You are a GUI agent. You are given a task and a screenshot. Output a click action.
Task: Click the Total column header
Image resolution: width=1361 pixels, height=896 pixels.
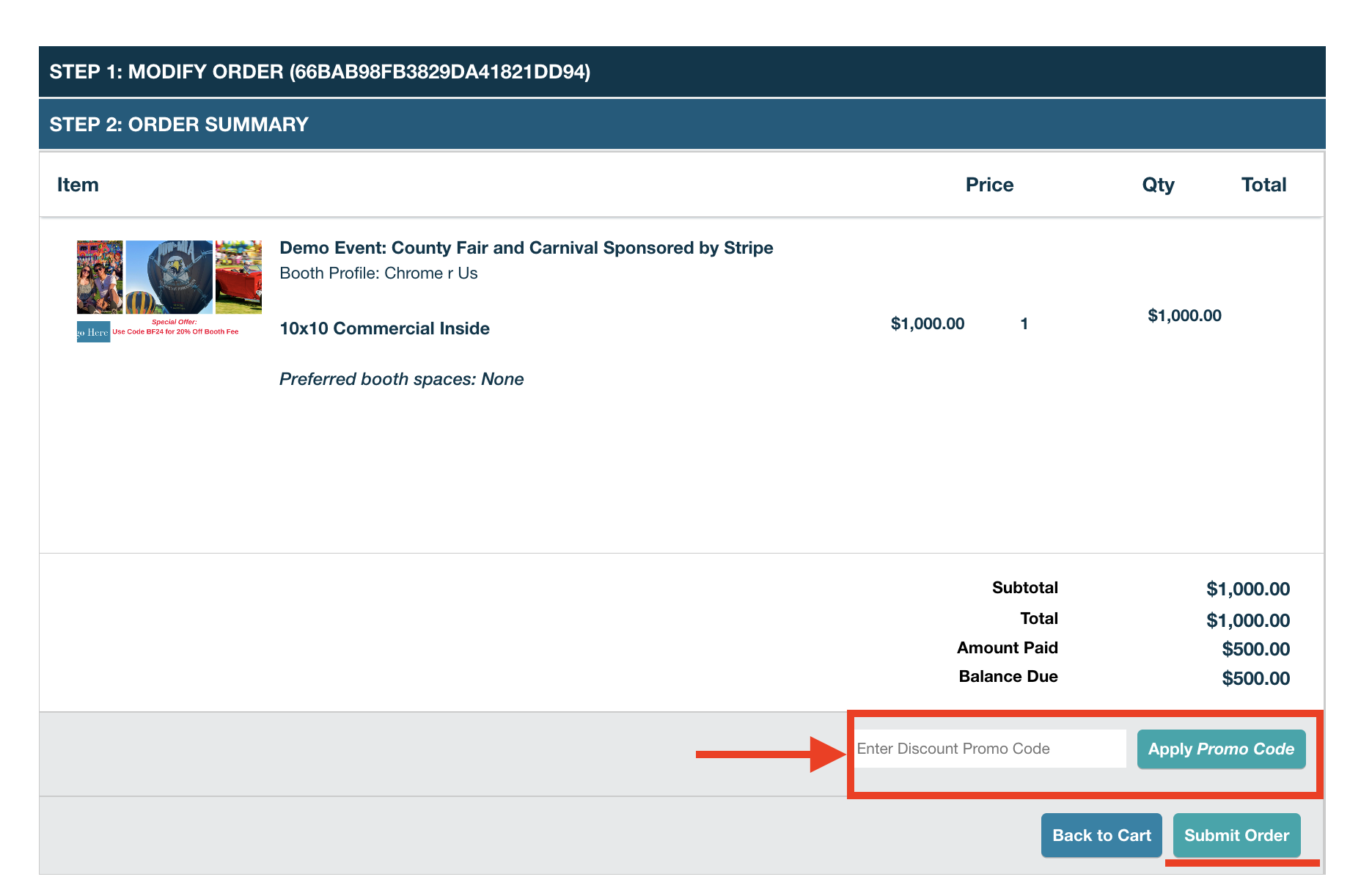1263,184
